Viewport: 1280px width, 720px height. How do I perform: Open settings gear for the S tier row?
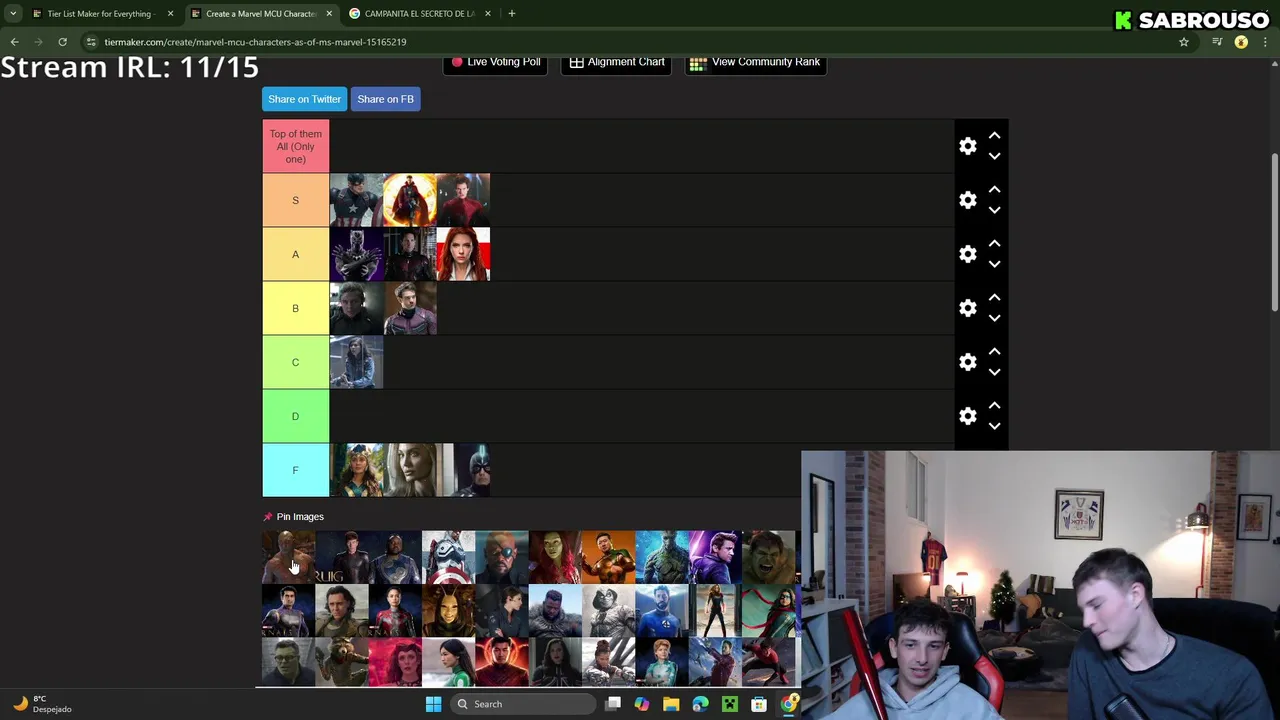click(967, 200)
